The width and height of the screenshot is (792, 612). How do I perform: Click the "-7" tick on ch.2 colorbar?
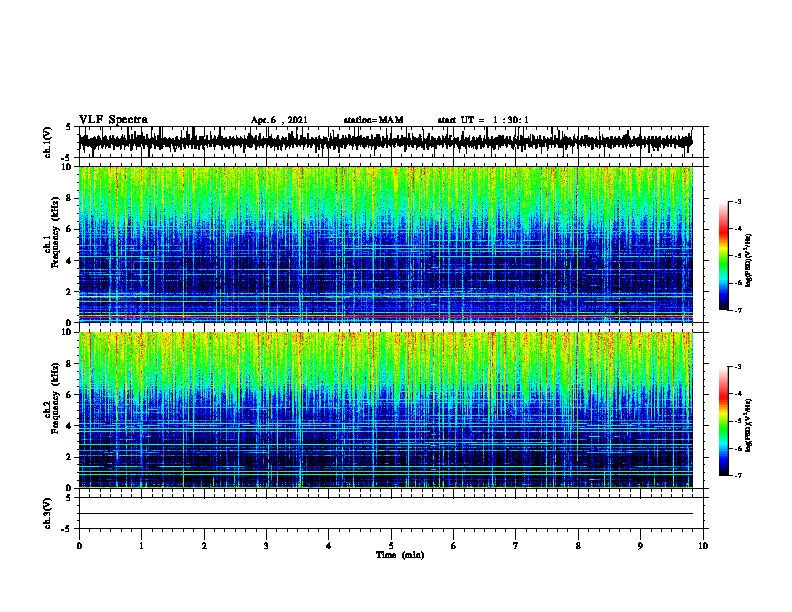click(x=737, y=475)
